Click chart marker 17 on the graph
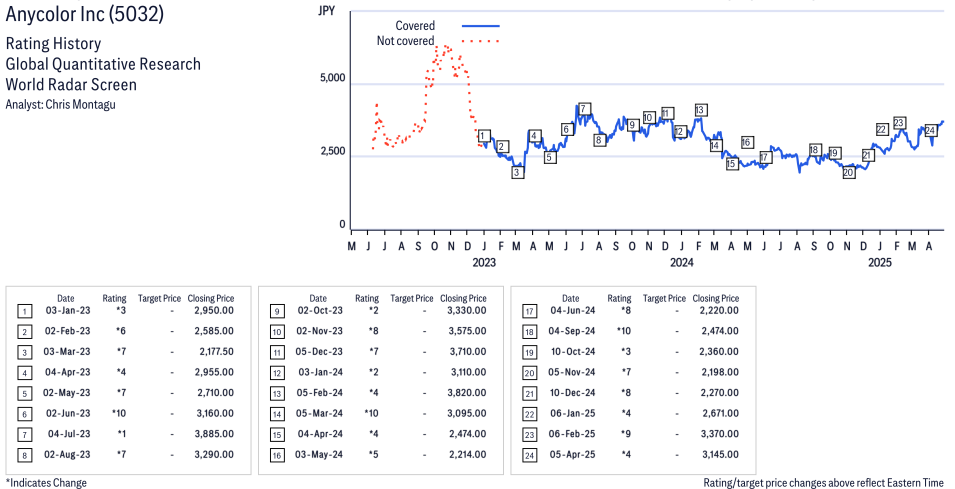 (x=766, y=158)
